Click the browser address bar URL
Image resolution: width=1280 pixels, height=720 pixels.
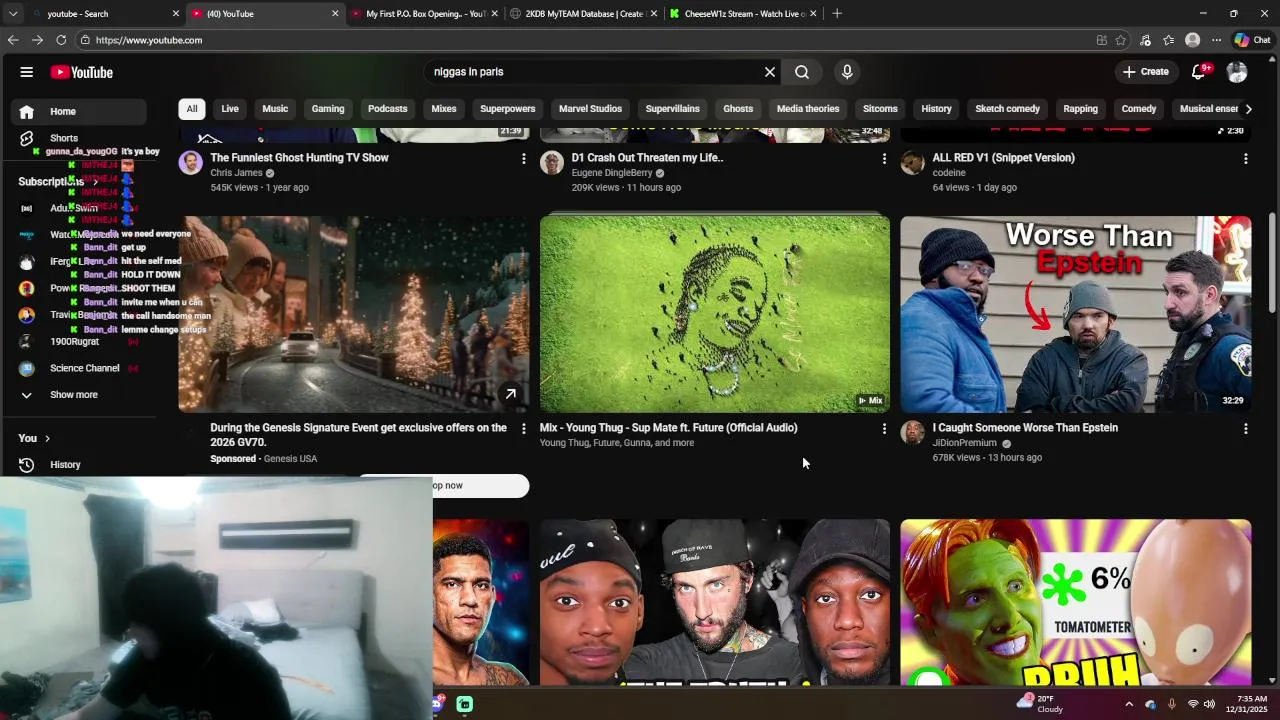coord(149,40)
